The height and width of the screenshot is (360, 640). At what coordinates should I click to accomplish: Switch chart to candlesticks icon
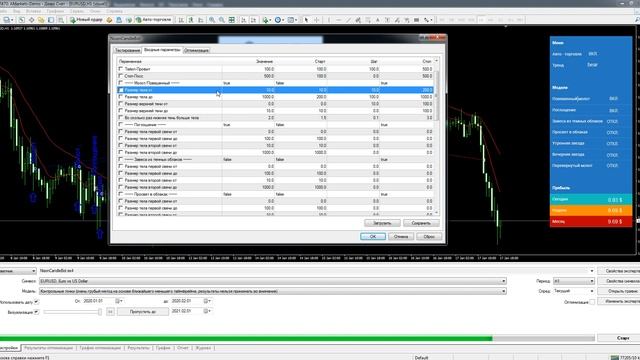click(191, 20)
